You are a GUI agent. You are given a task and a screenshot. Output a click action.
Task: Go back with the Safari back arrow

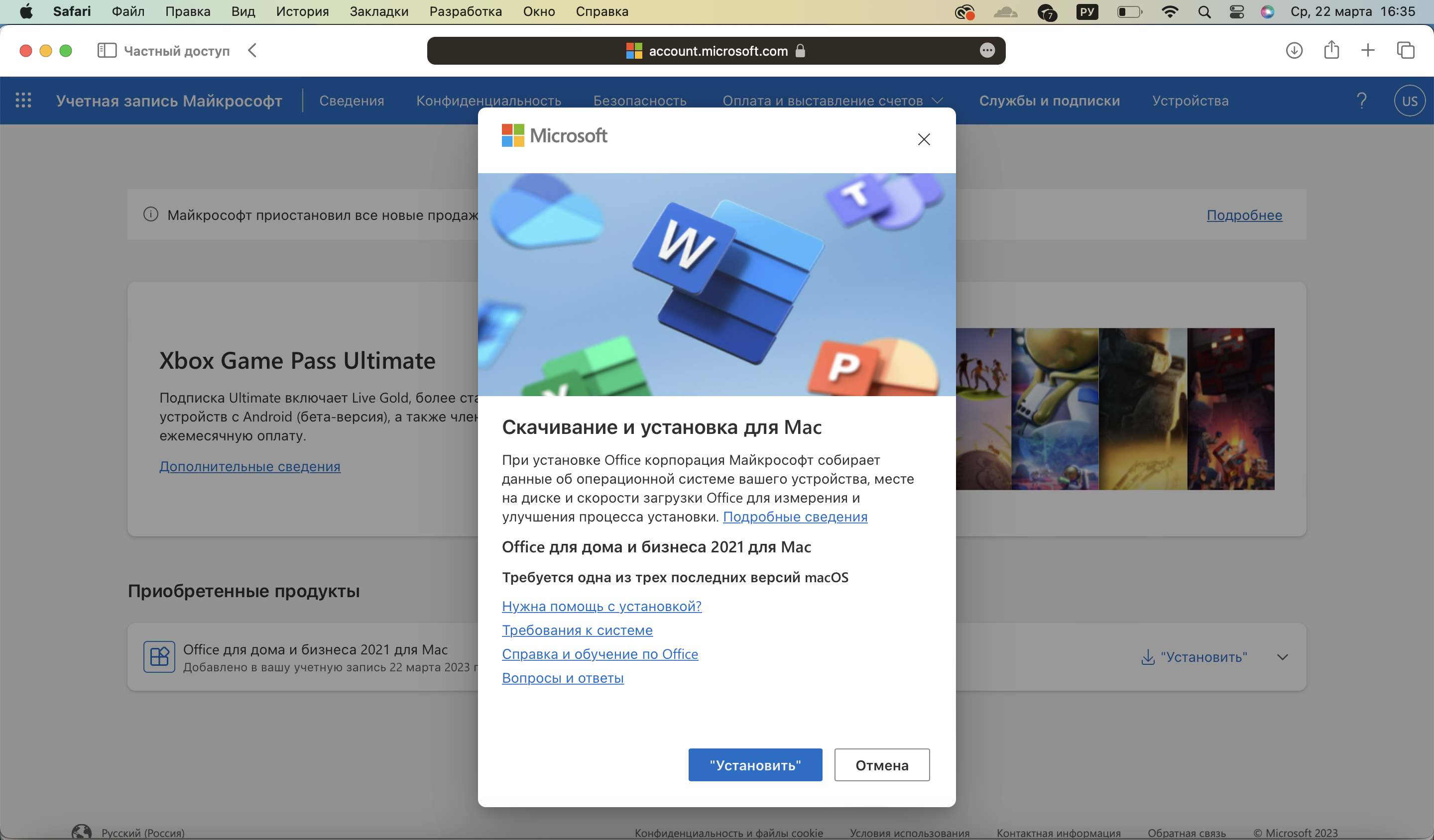pos(252,51)
